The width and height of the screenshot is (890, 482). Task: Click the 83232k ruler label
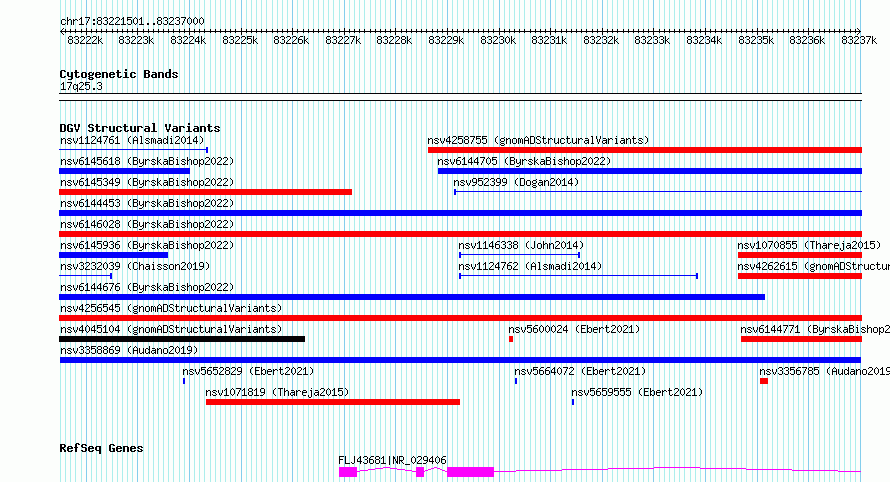[601, 40]
